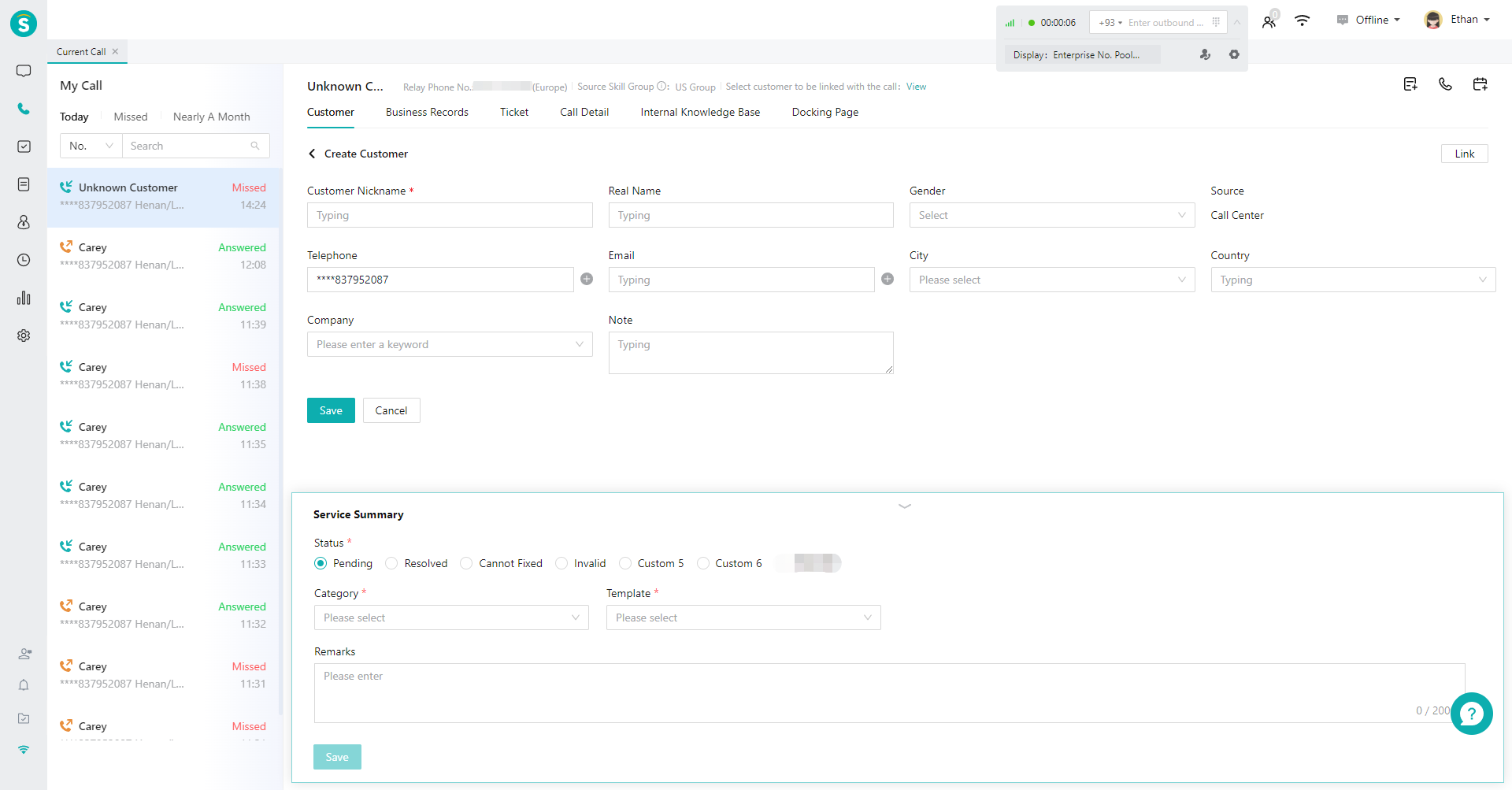Click the help question mark bubble
The image size is (1512, 790).
pos(1471,714)
